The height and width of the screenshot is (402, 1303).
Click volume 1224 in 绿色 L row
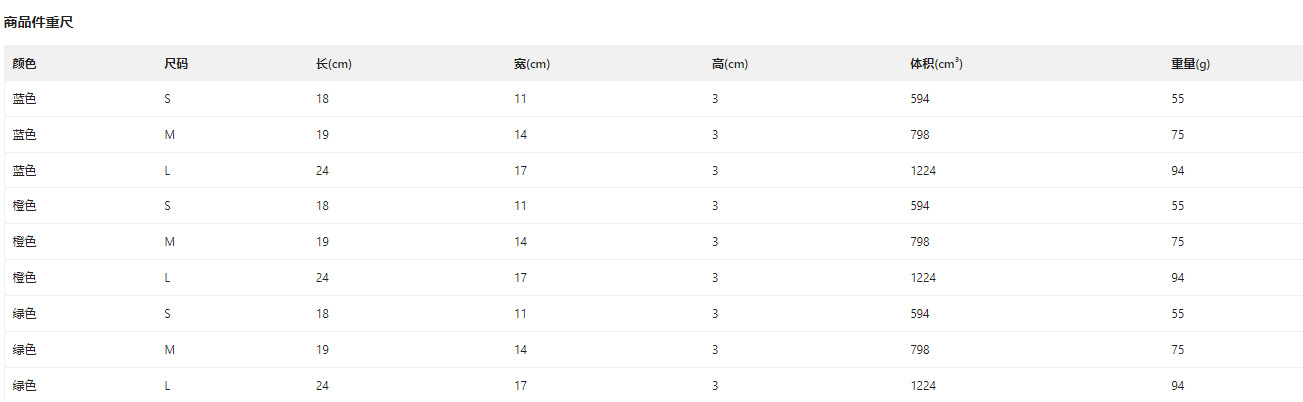923,386
